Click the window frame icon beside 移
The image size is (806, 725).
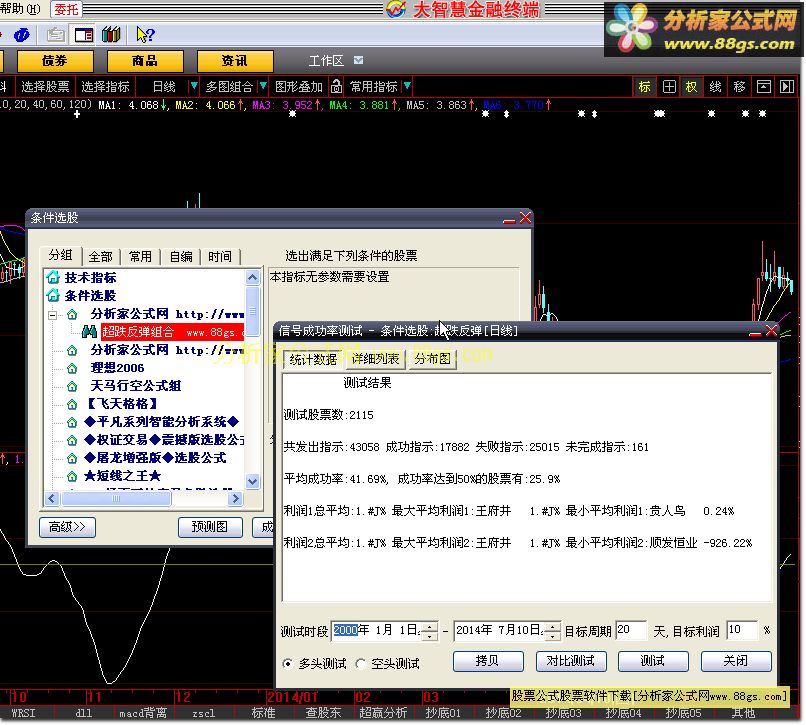[763, 87]
